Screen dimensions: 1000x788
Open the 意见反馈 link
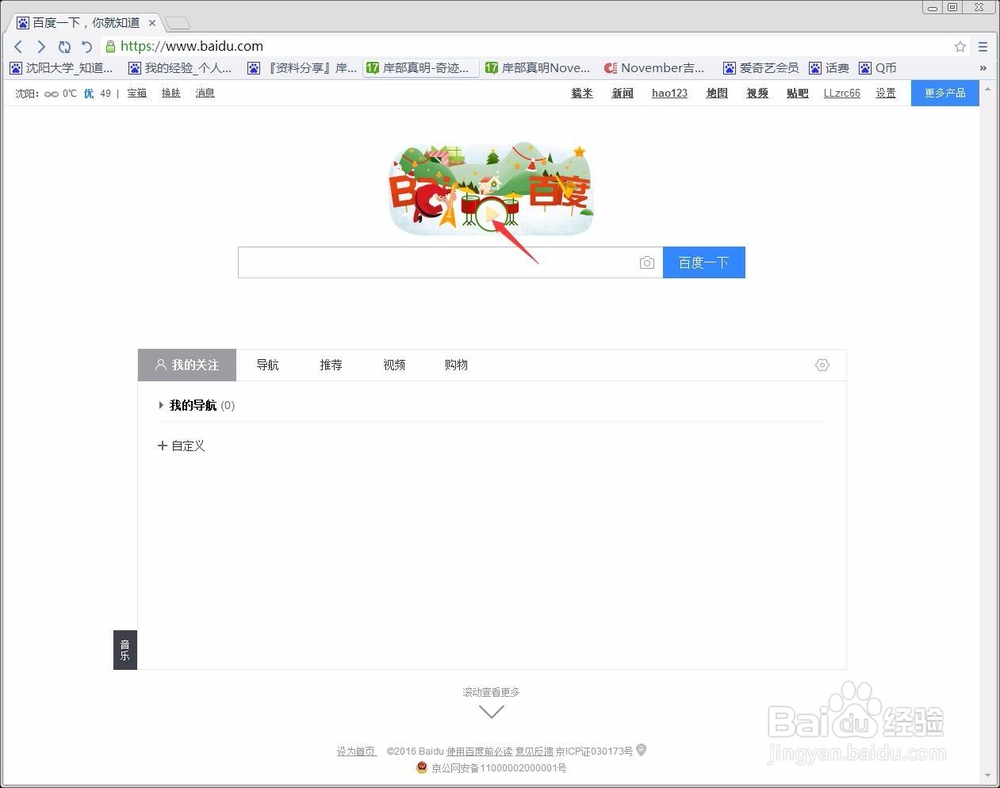[534, 752]
